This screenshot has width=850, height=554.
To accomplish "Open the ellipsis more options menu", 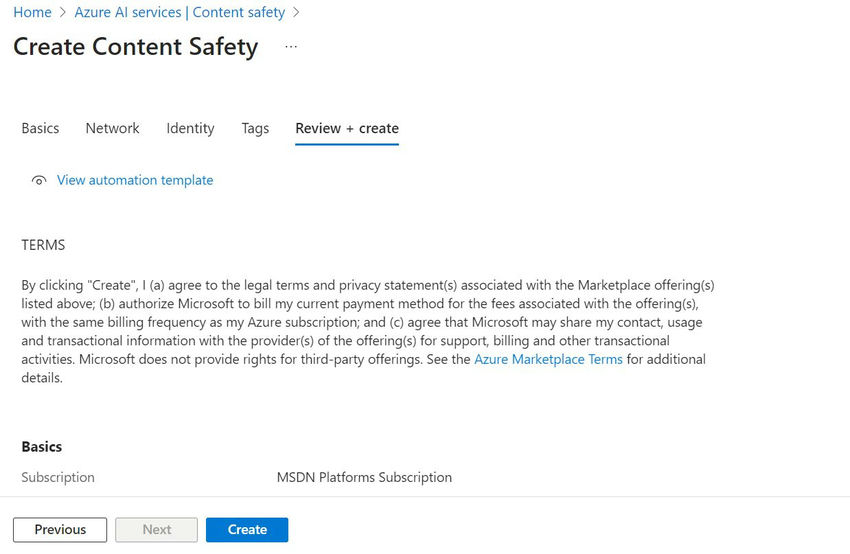I will pos(291,47).
